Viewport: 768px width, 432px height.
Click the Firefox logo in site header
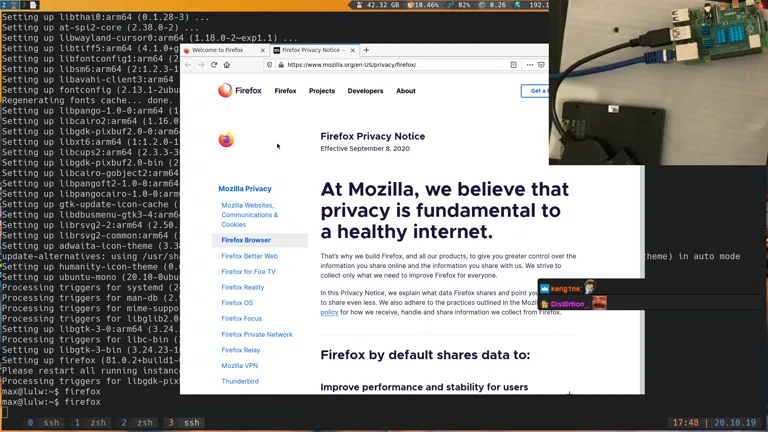point(240,91)
